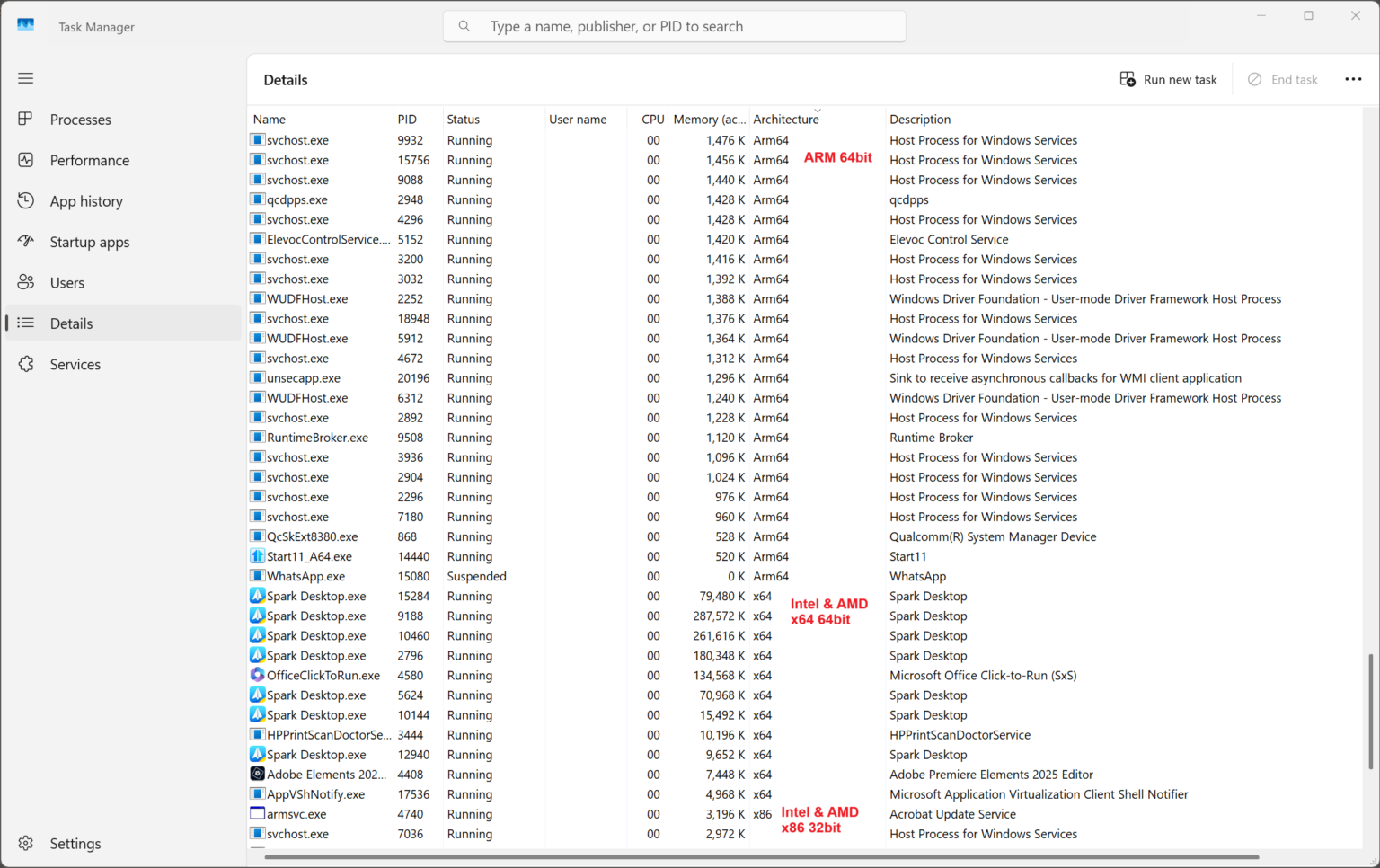
Task: Click the vertical scrollbar thumb
Action: 1370,711
